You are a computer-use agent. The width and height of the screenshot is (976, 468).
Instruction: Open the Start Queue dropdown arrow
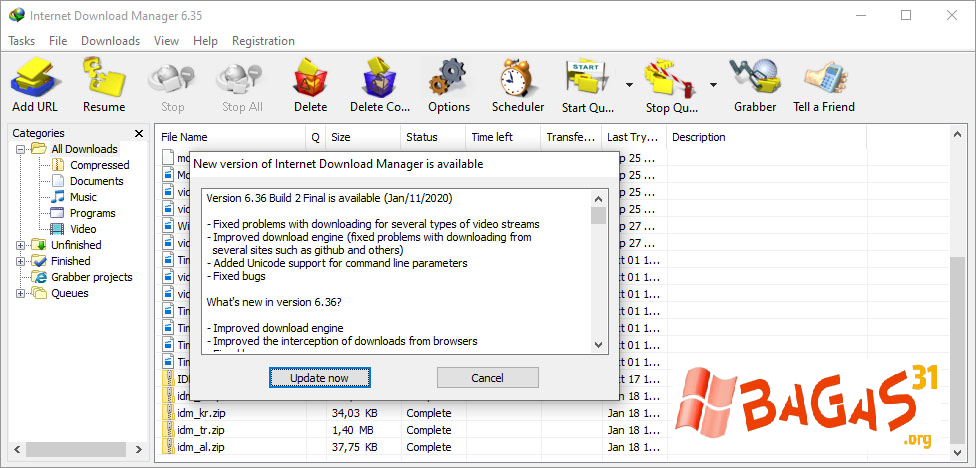(x=629, y=85)
